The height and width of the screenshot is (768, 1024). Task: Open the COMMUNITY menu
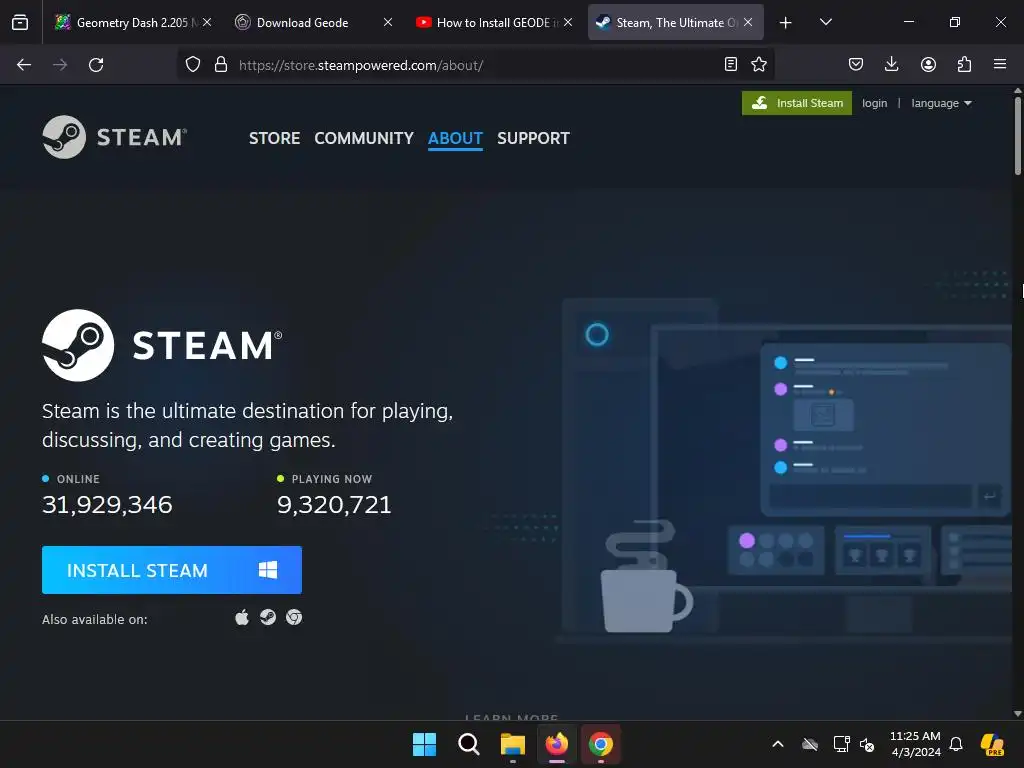pyautogui.click(x=364, y=138)
